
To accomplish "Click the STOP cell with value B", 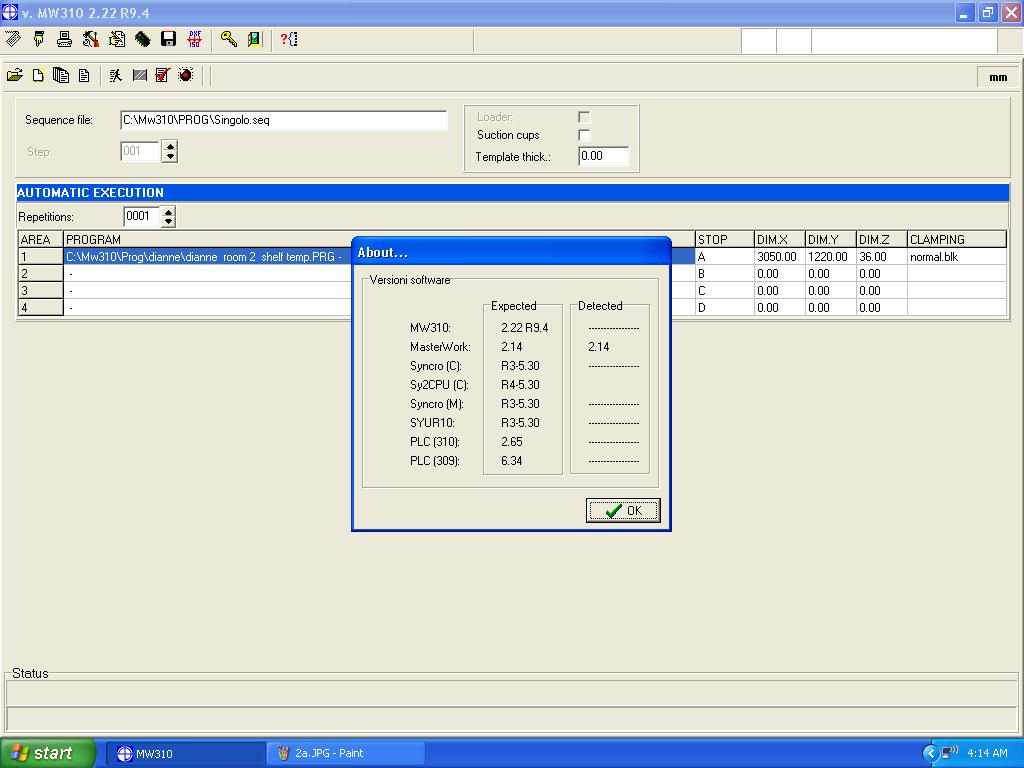I will pyautogui.click(x=724, y=274).
